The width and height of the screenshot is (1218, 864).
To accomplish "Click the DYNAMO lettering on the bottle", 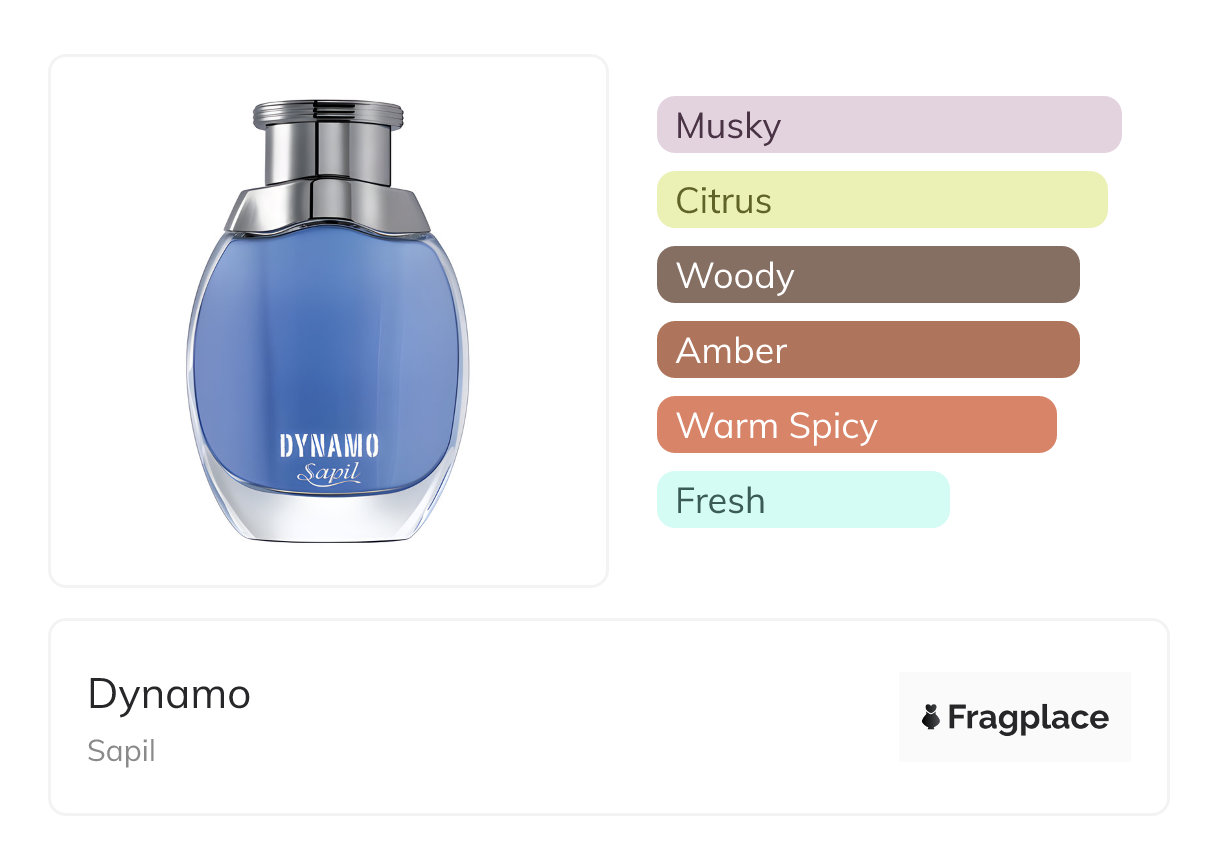I will 329,446.
